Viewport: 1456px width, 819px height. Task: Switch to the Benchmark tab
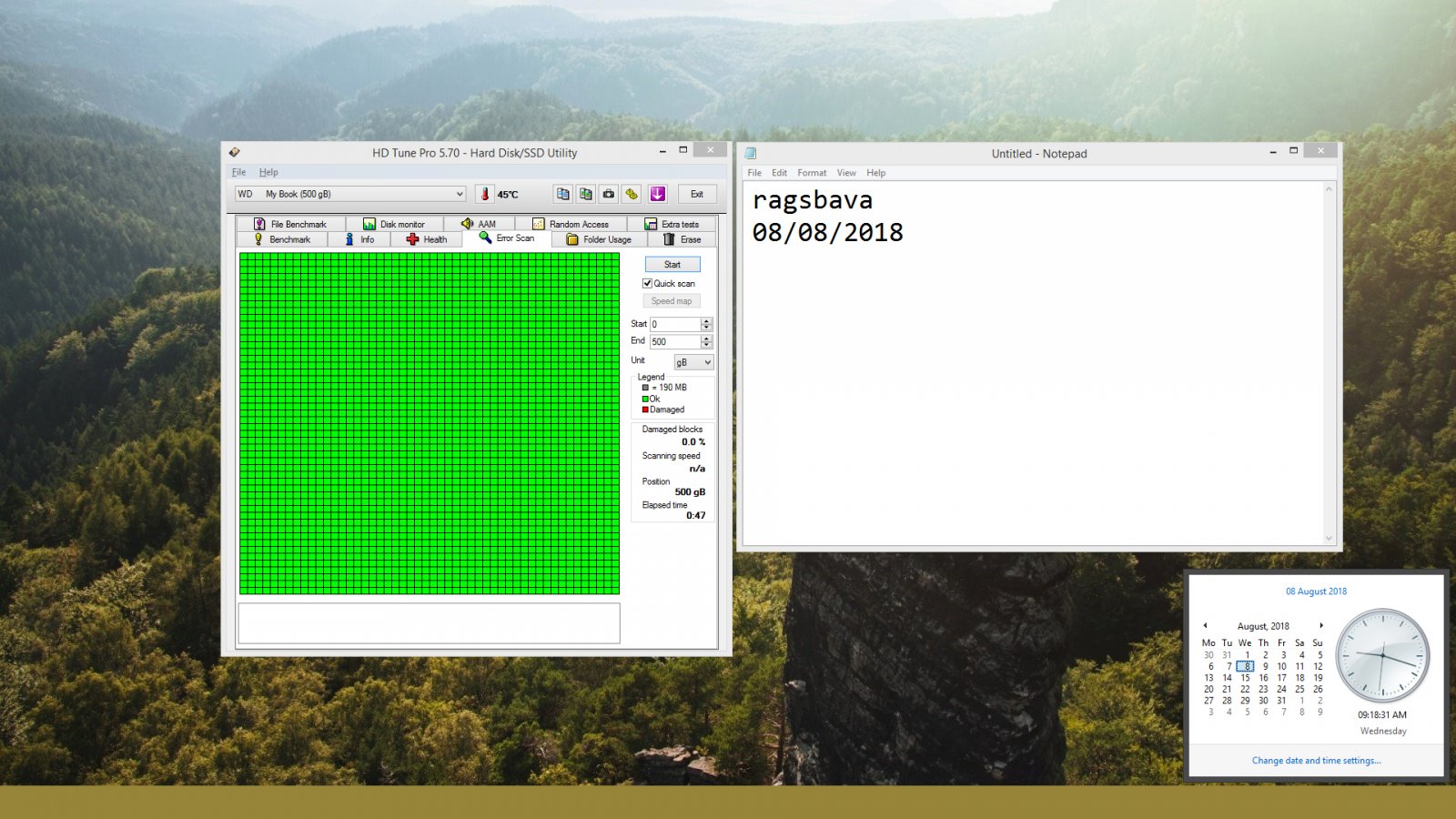point(282,239)
